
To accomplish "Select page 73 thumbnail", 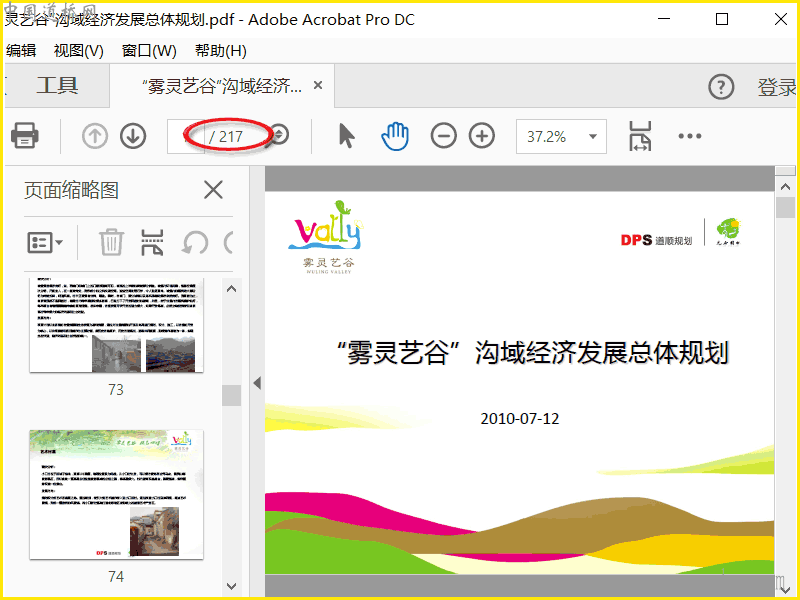I will [116, 325].
